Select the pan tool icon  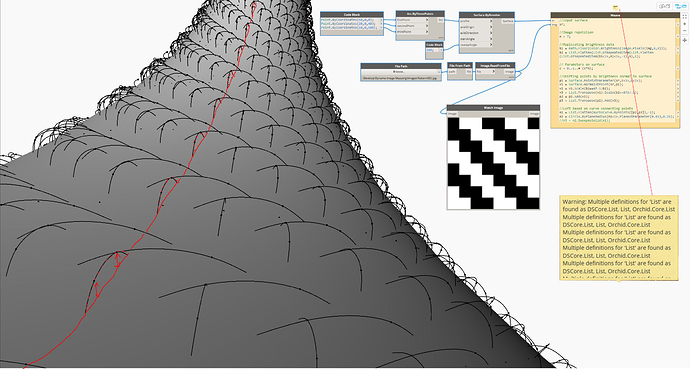[685, 40]
